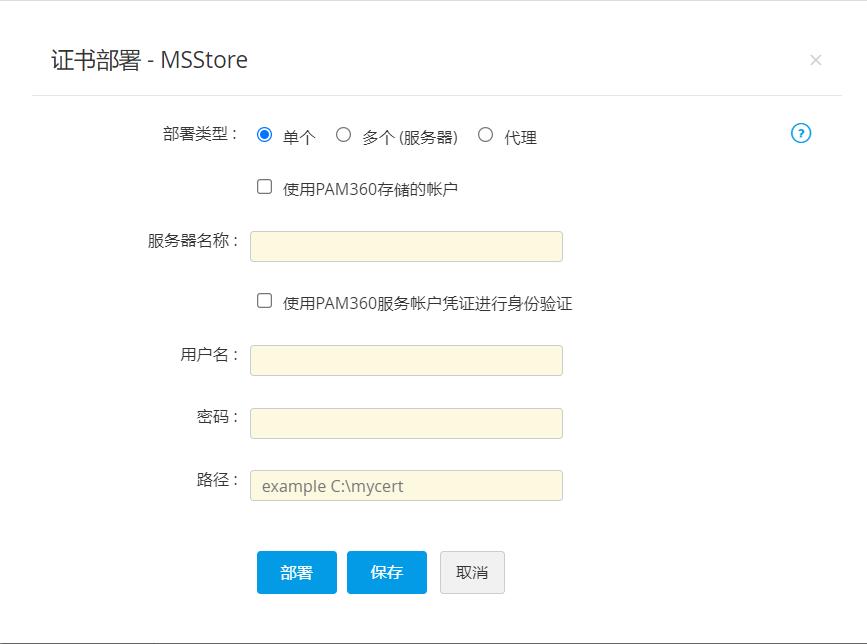867x644 pixels.
Task: Click the 保存 button
Action: (387, 573)
